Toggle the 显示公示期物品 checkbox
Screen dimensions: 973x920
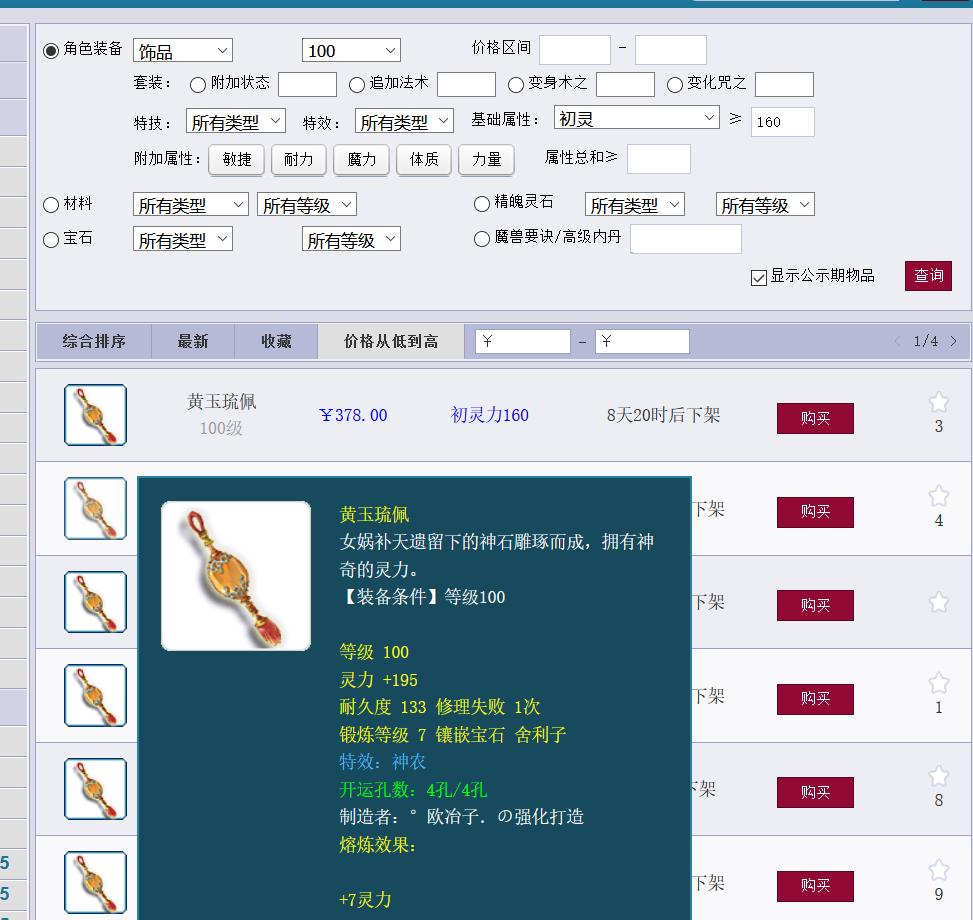(x=758, y=277)
